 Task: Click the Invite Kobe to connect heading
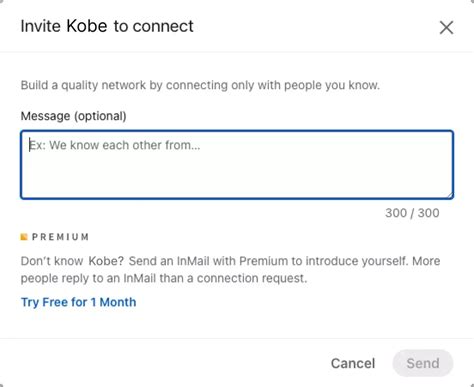click(x=107, y=26)
